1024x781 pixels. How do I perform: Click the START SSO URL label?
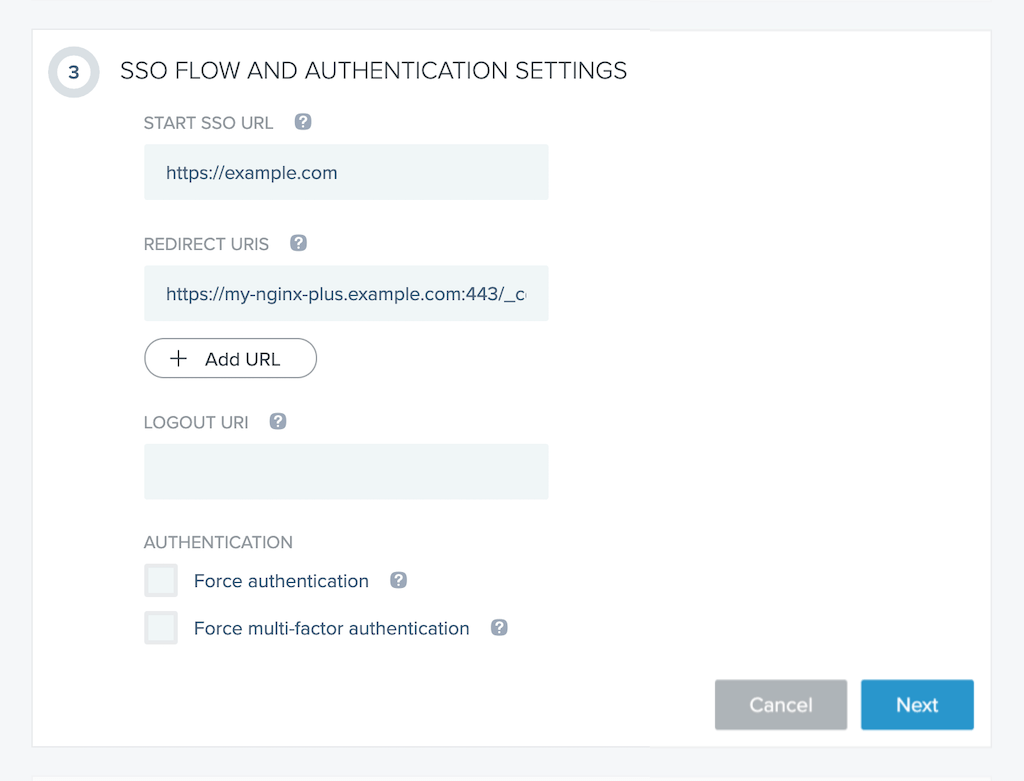point(208,123)
